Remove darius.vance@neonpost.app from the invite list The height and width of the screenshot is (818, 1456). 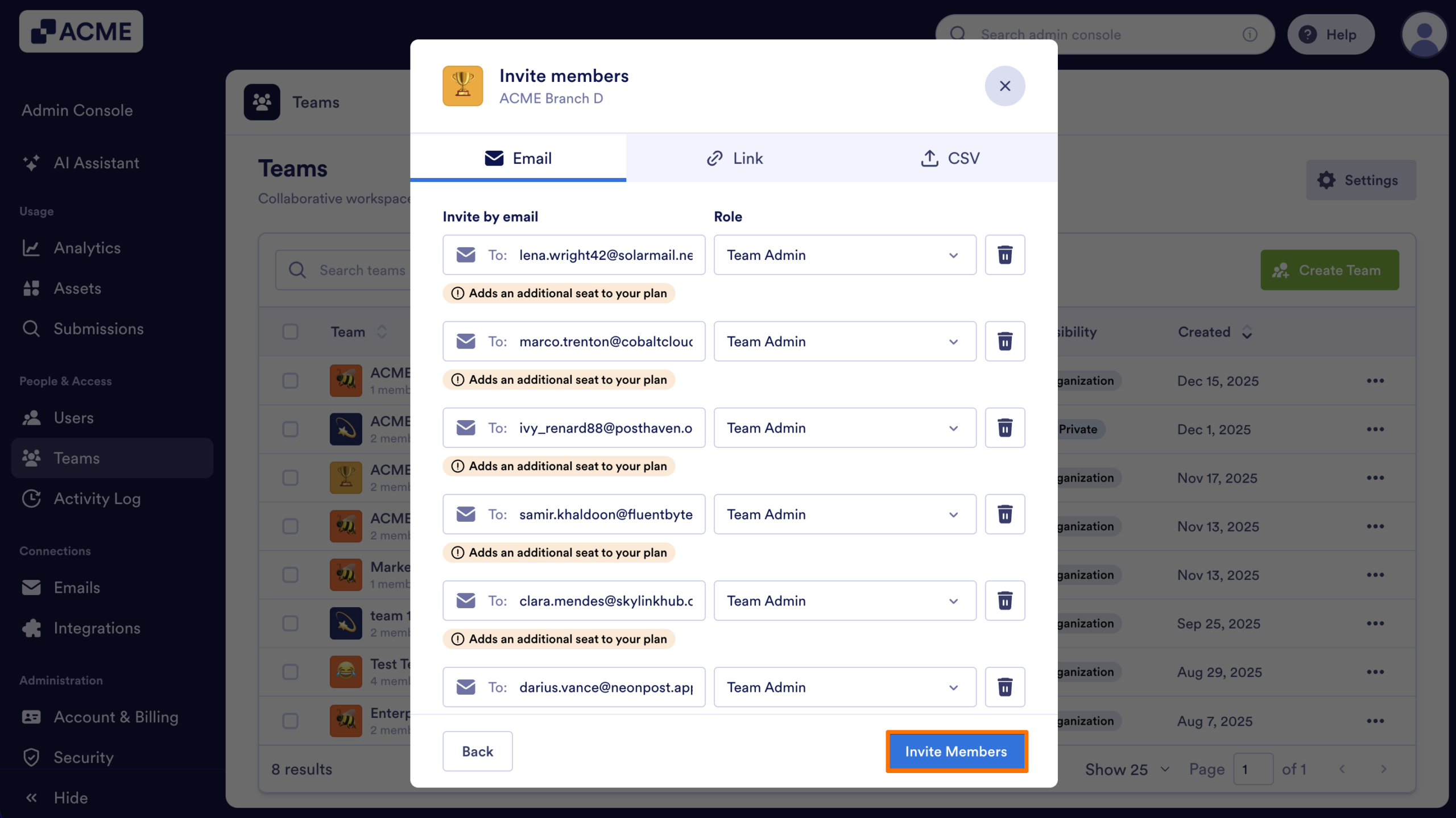(x=1004, y=687)
